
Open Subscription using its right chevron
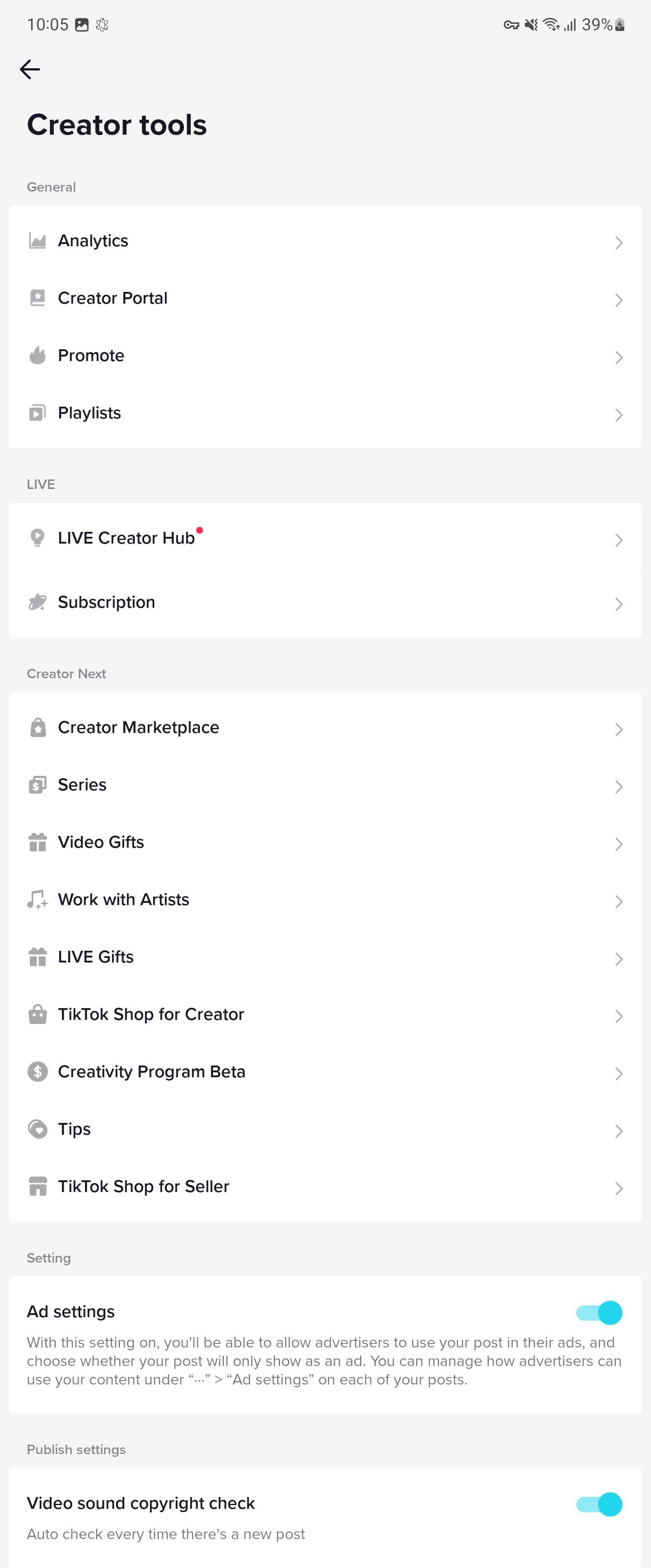(619, 605)
